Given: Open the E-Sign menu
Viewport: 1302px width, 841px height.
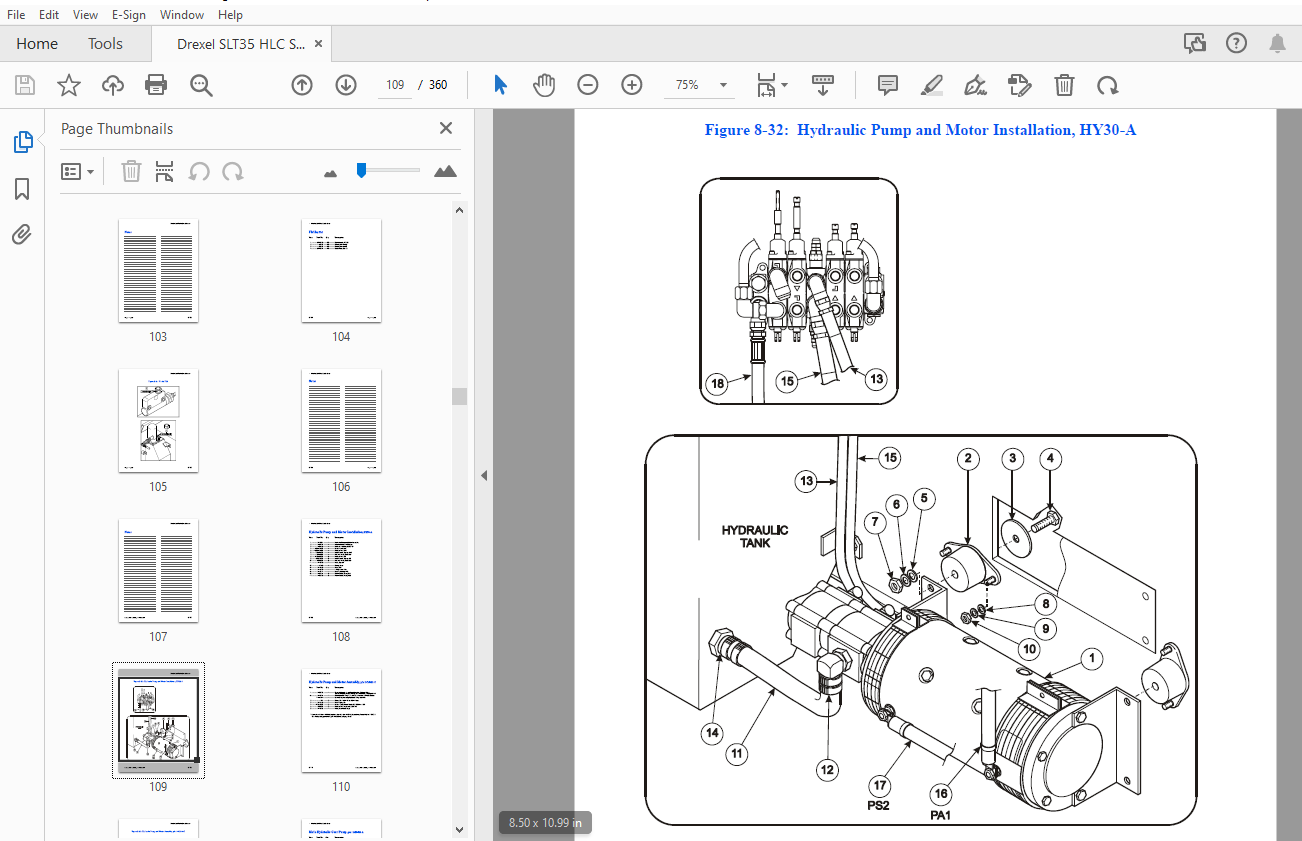Looking at the screenshot, I should [x=128, y=14].
